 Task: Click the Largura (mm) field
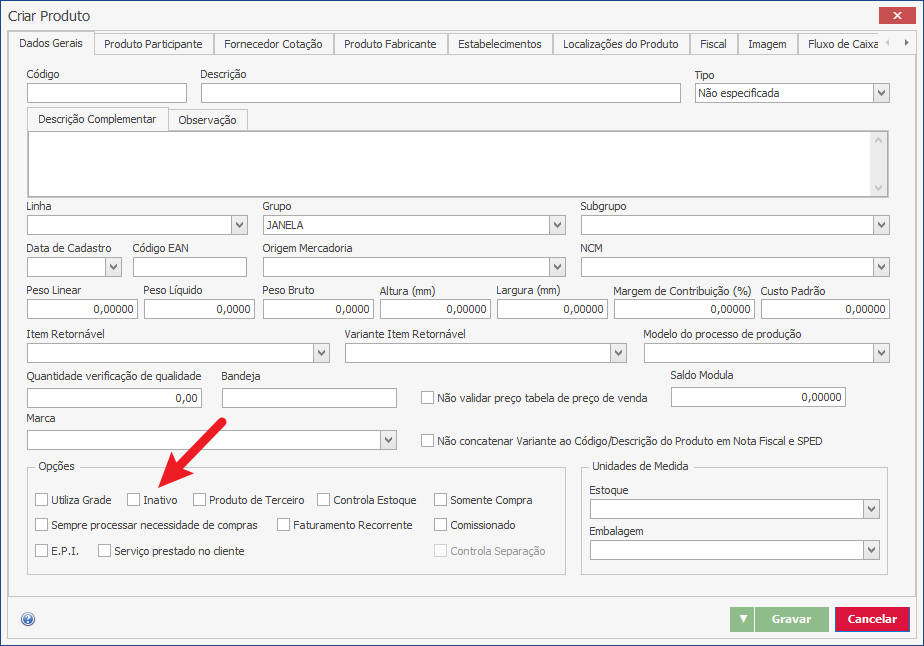click(552, 309)
